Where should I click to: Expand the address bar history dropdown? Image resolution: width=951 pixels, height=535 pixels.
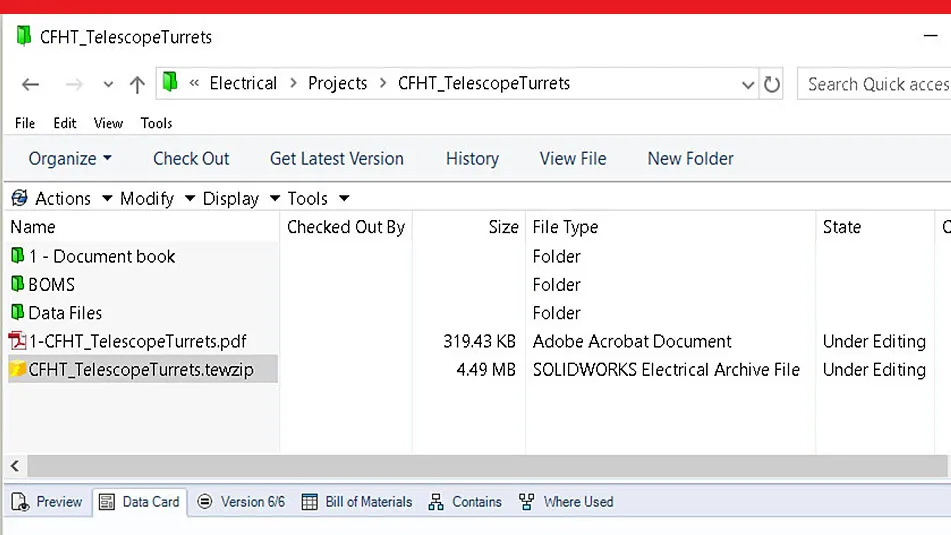pyautogui.click(x=748, y=85)
